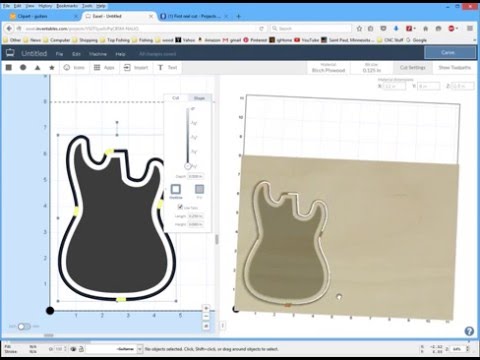Edit the Depth value field
This screenshot has width=480, height=360.
point(195,176)
